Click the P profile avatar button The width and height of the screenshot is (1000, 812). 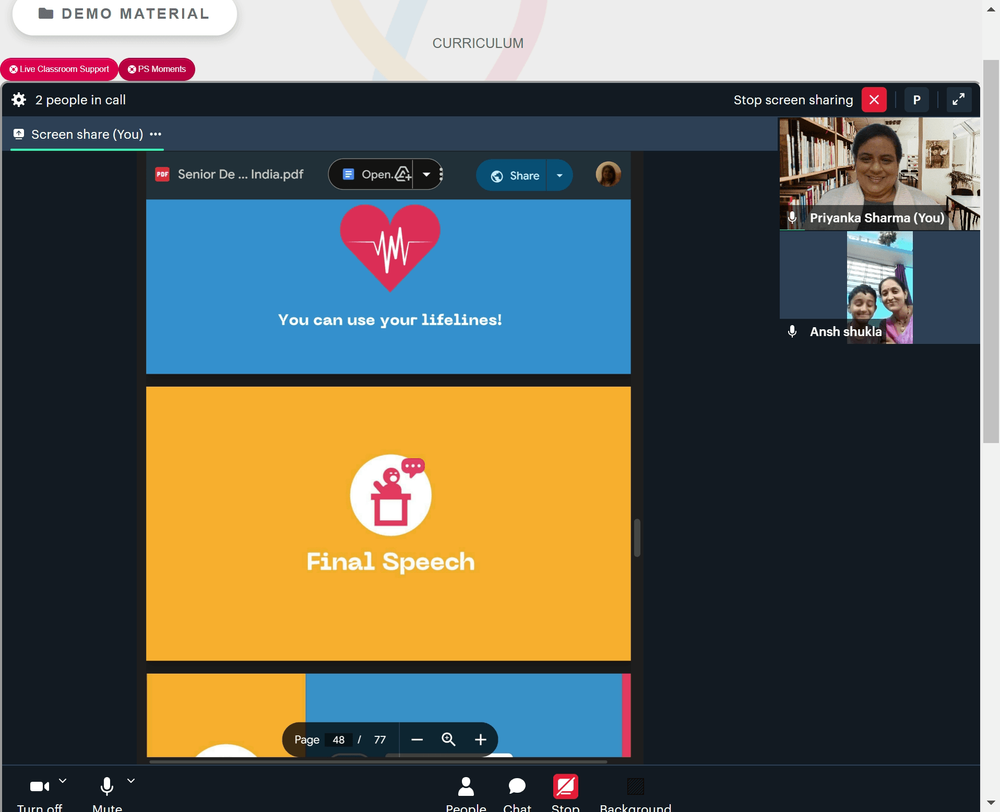(x=916, y=100)
